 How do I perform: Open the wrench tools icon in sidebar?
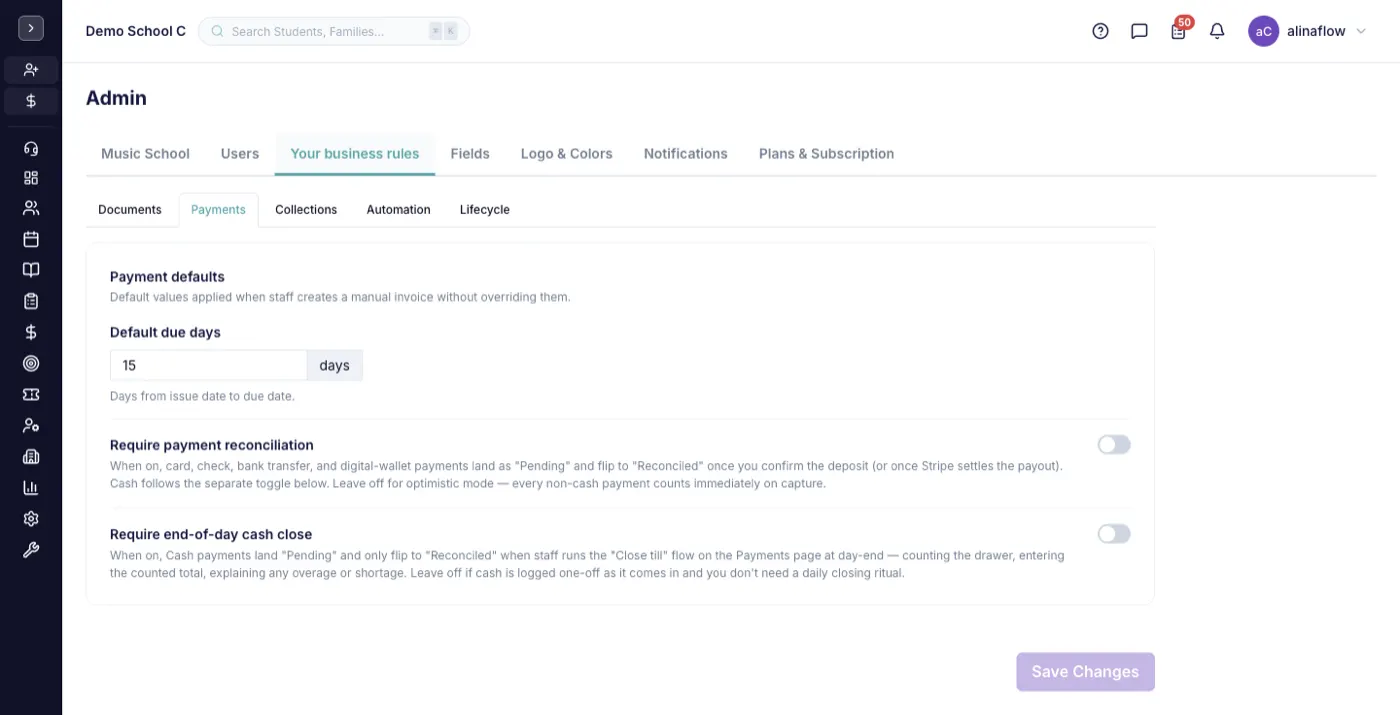click(31, 549)
